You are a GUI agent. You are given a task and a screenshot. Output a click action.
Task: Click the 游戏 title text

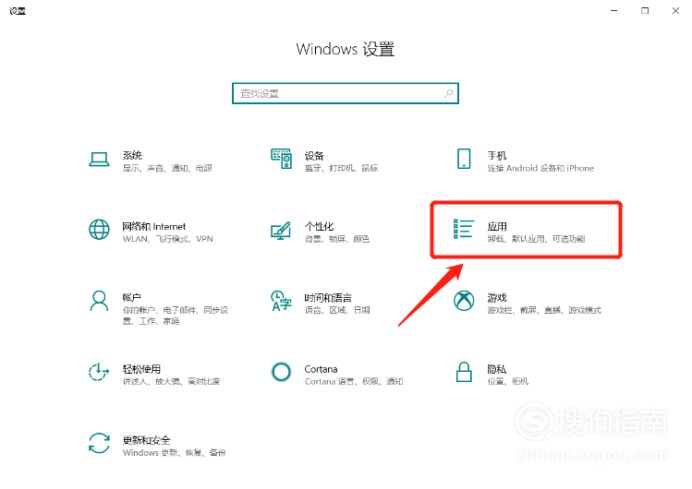(497, 297)
